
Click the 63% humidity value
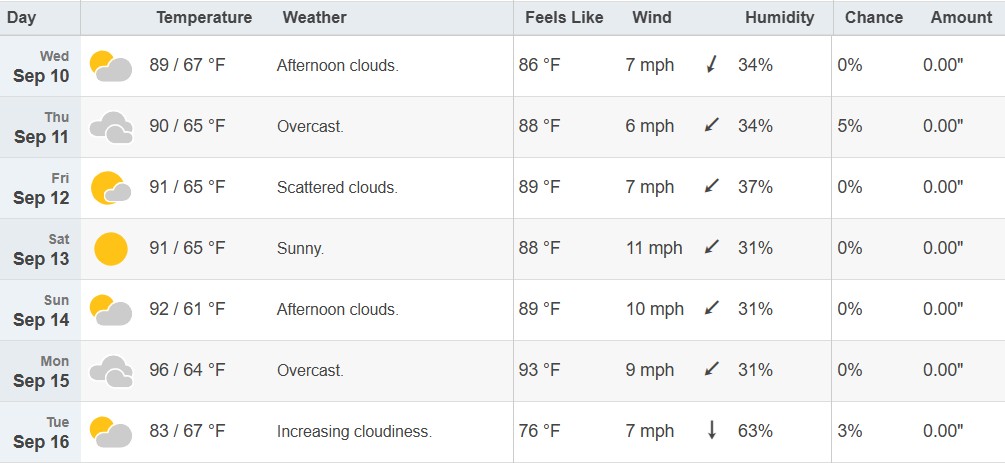tap(755, 431)
